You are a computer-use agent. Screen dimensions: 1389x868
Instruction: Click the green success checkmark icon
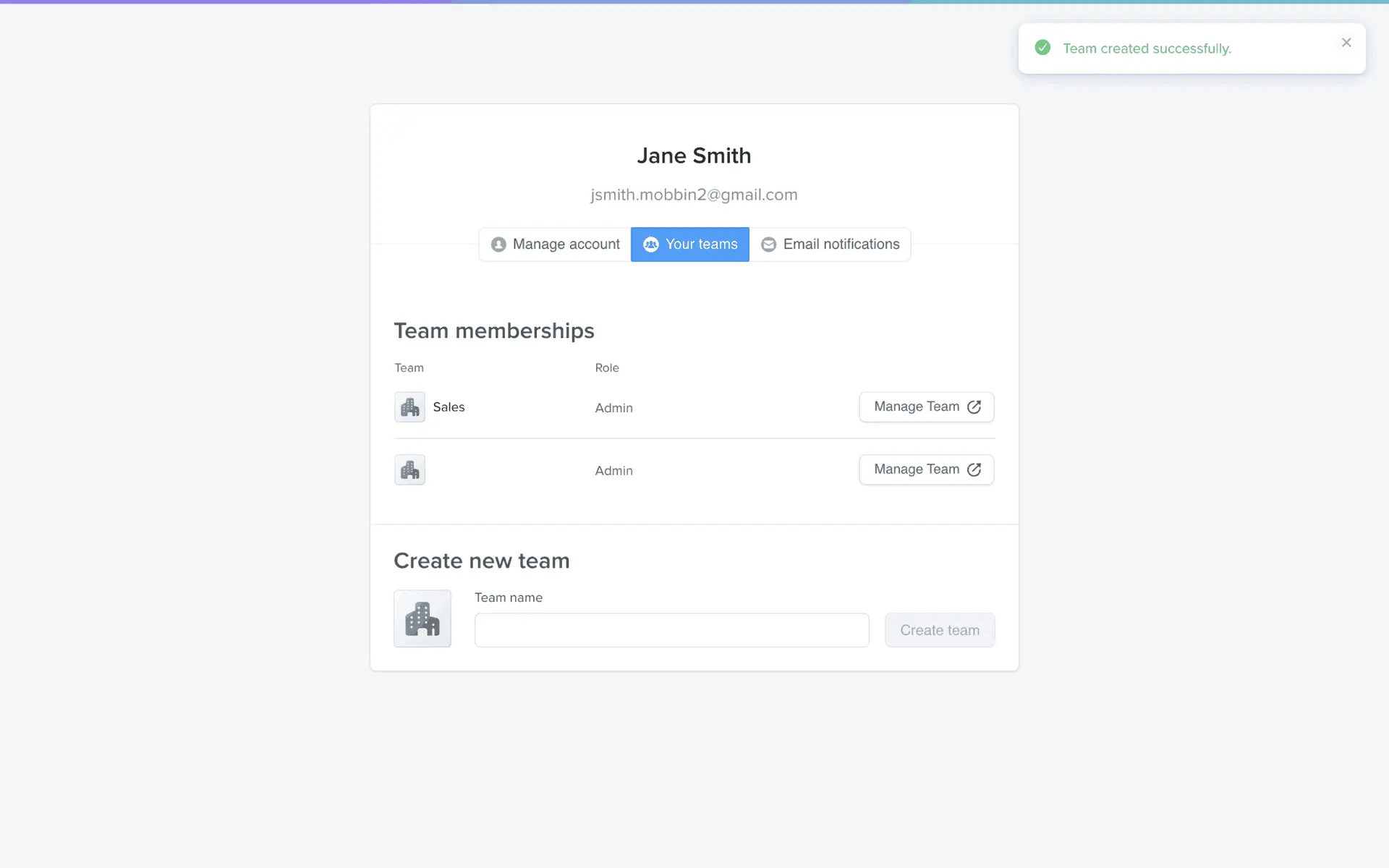point(1042,48)
